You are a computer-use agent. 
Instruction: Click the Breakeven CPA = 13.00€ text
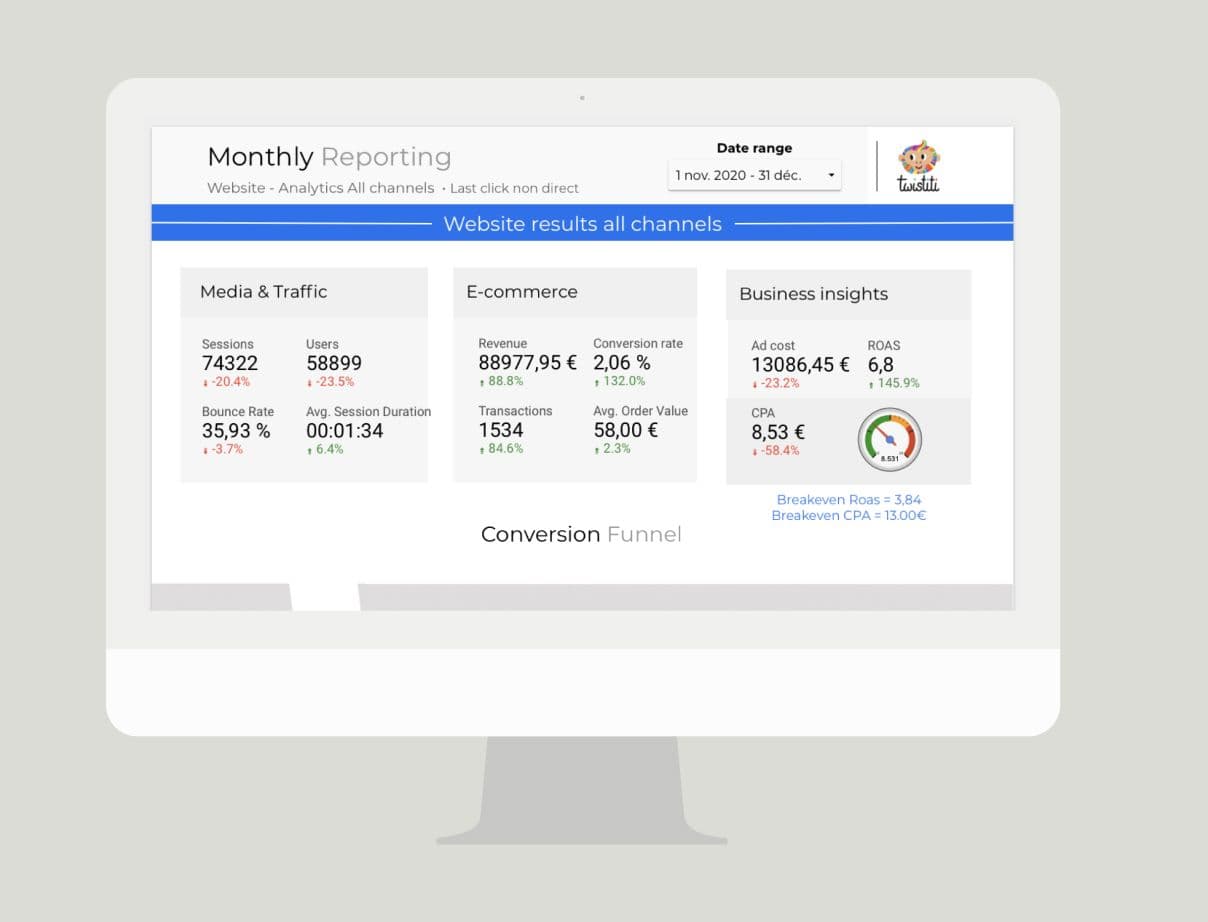click(x=848, y=516)
